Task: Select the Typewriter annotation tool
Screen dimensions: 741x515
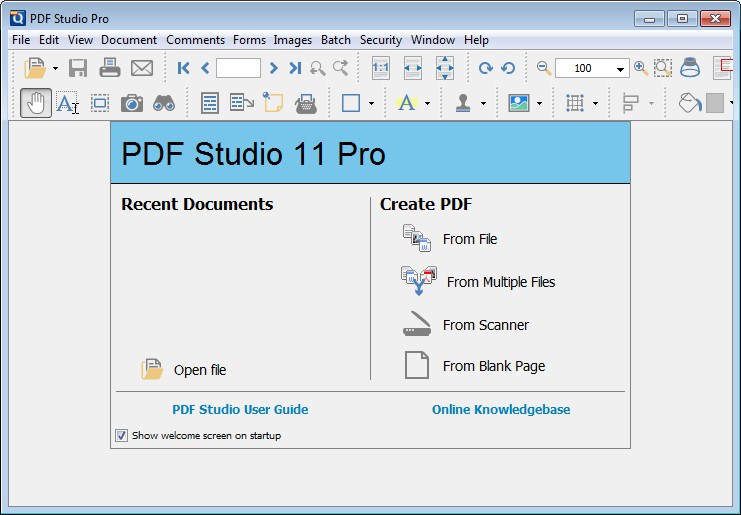Action: coord(306,103)
